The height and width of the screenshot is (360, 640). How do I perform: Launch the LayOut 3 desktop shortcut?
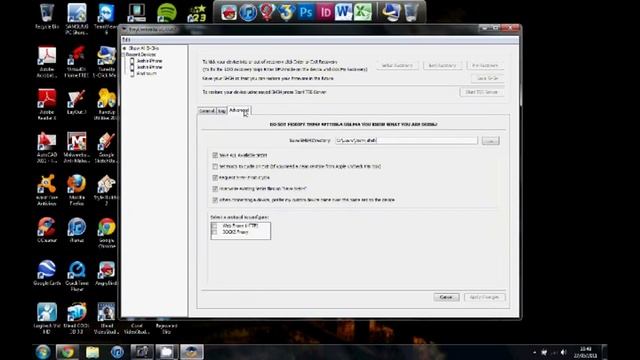tap(77, 101)
